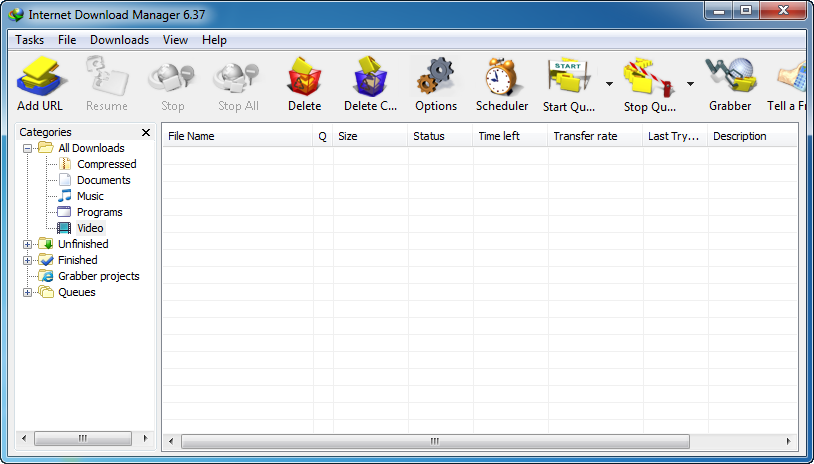
Task: Click the greyed Resume toolbar icon
Action: point(107,78)
